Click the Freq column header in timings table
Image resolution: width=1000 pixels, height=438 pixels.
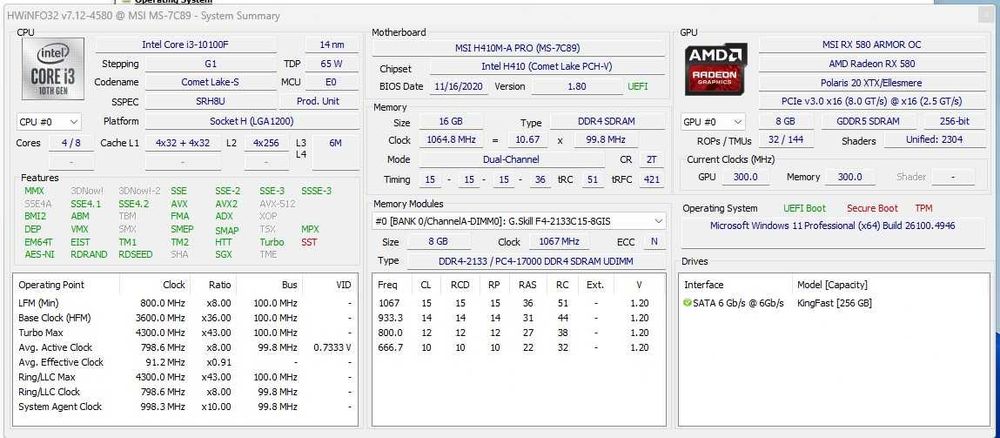[387, 285]
